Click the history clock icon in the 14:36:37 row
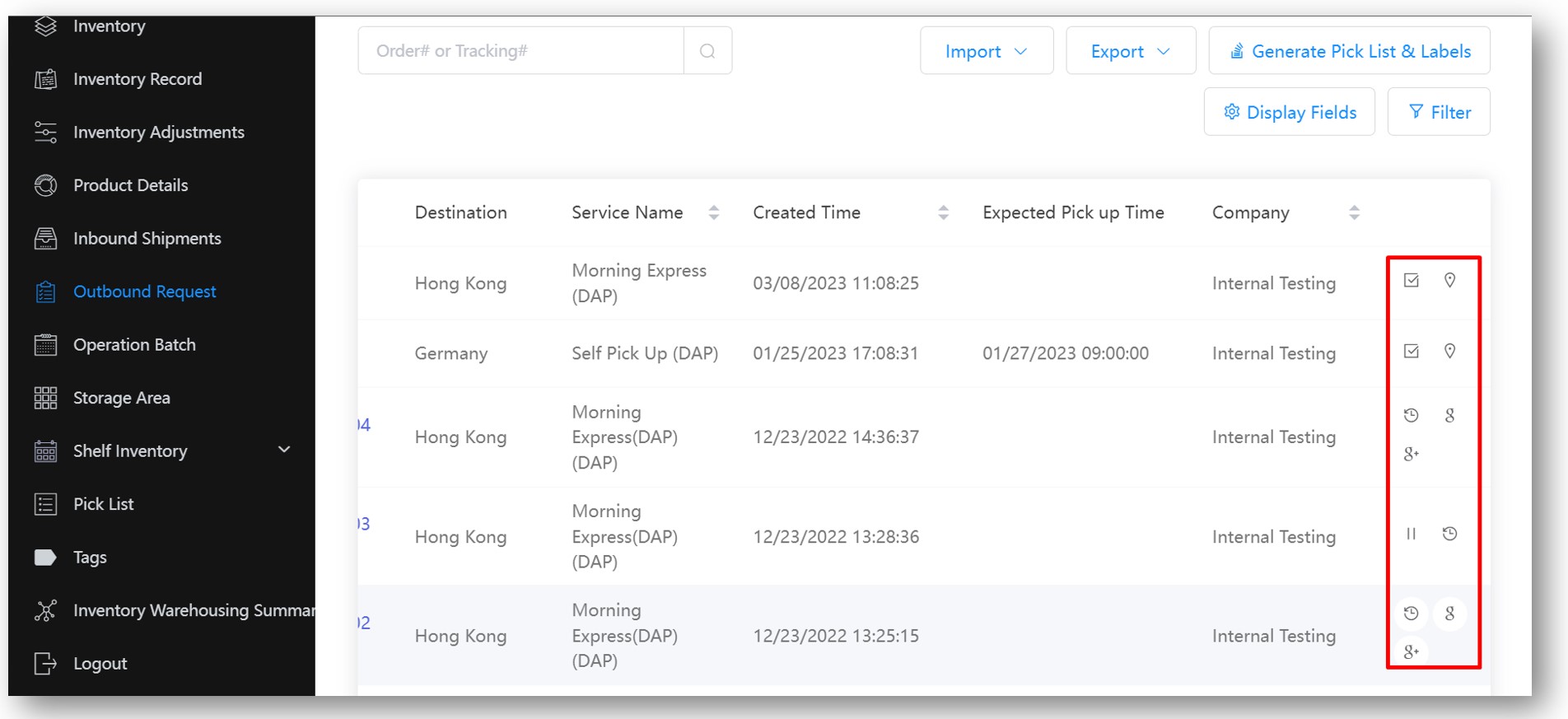The width and height of the screenshot is (1568, 719). [1411, 415]
